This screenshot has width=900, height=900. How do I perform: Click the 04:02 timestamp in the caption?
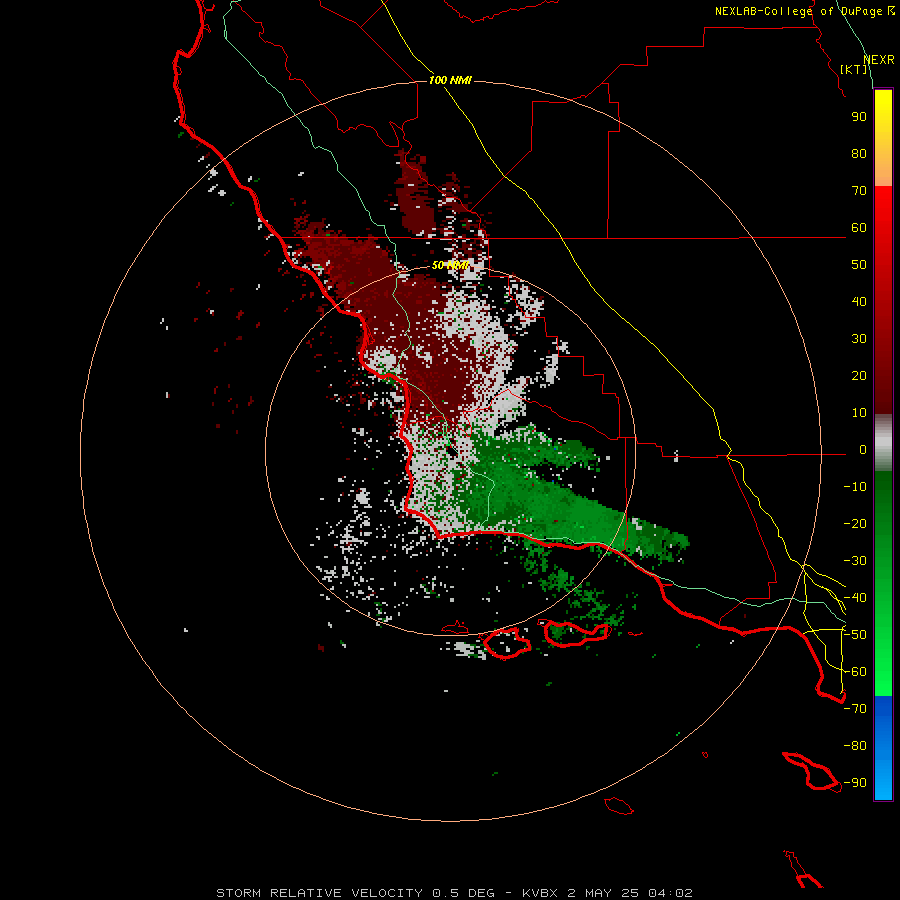[670, 893]
